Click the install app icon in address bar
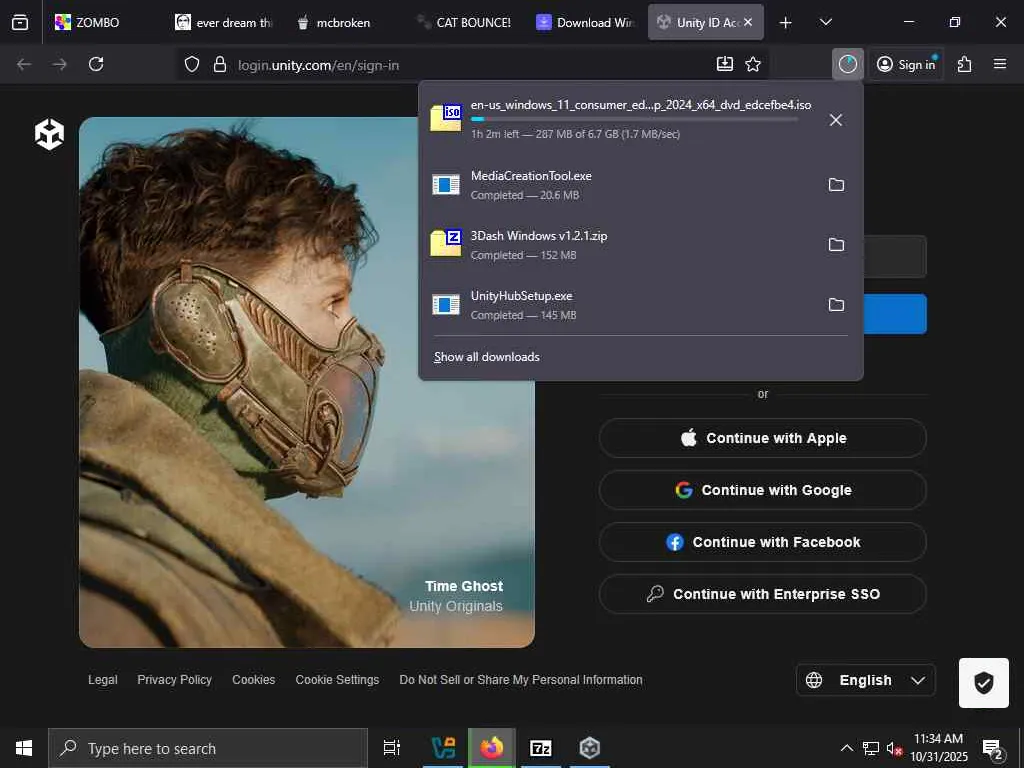1024x768 pixels. coord(725,64)
